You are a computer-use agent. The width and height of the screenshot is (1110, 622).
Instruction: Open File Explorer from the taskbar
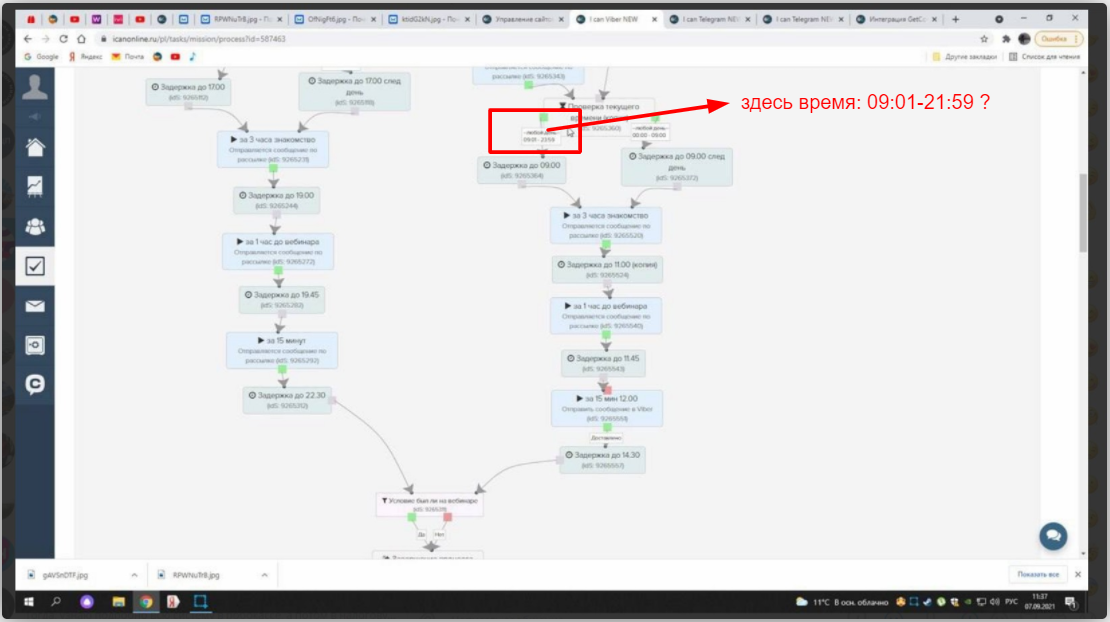pos(118,601)
